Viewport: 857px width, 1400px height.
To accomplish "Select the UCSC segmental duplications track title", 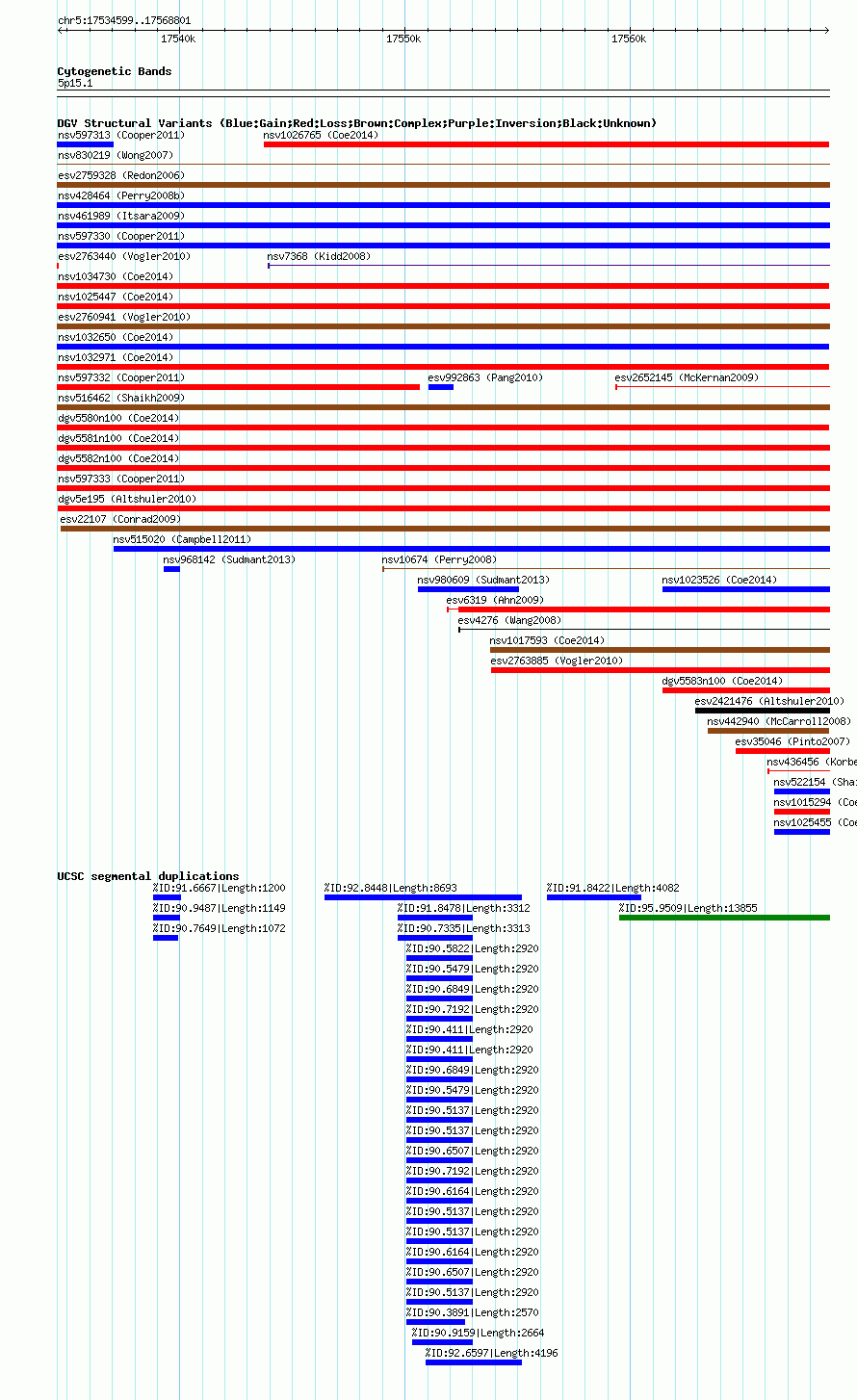I will click(x=148, y=876).
